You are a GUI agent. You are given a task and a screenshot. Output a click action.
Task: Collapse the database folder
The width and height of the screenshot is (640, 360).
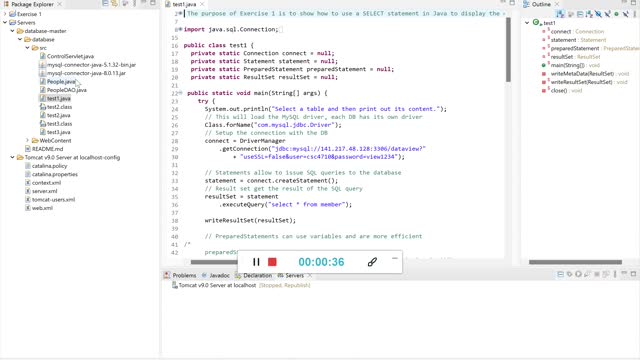pyautogui.click(x=20, y=40)
